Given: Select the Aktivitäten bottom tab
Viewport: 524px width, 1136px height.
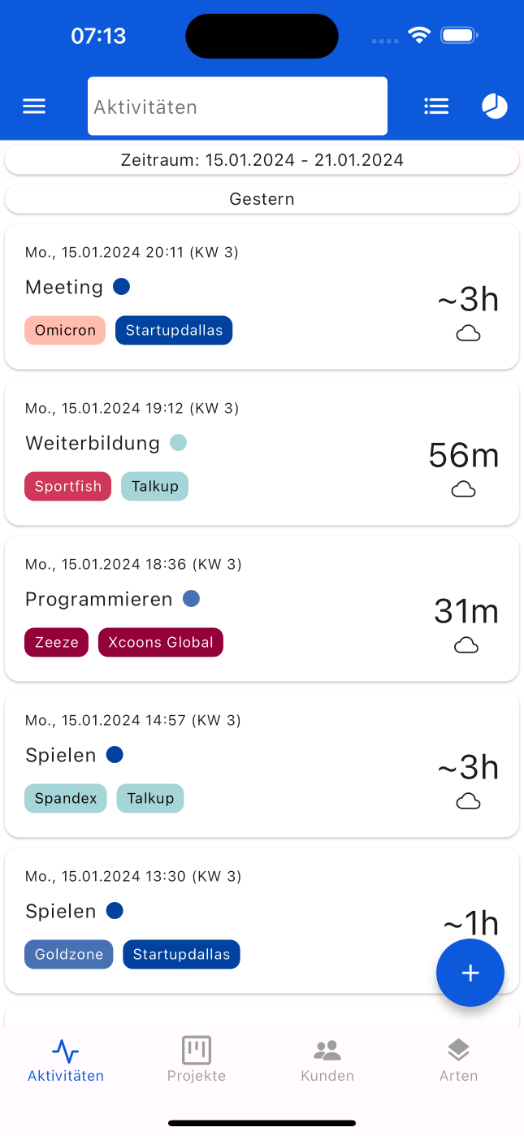Looking at the screenshot, I should [x=65, y=1059].
